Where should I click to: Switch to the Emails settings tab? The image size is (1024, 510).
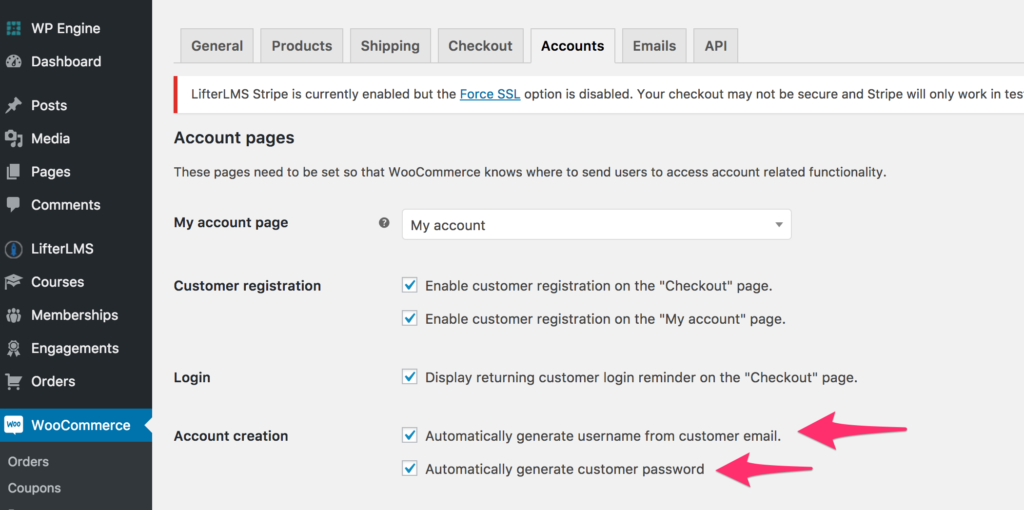[654, 46]
